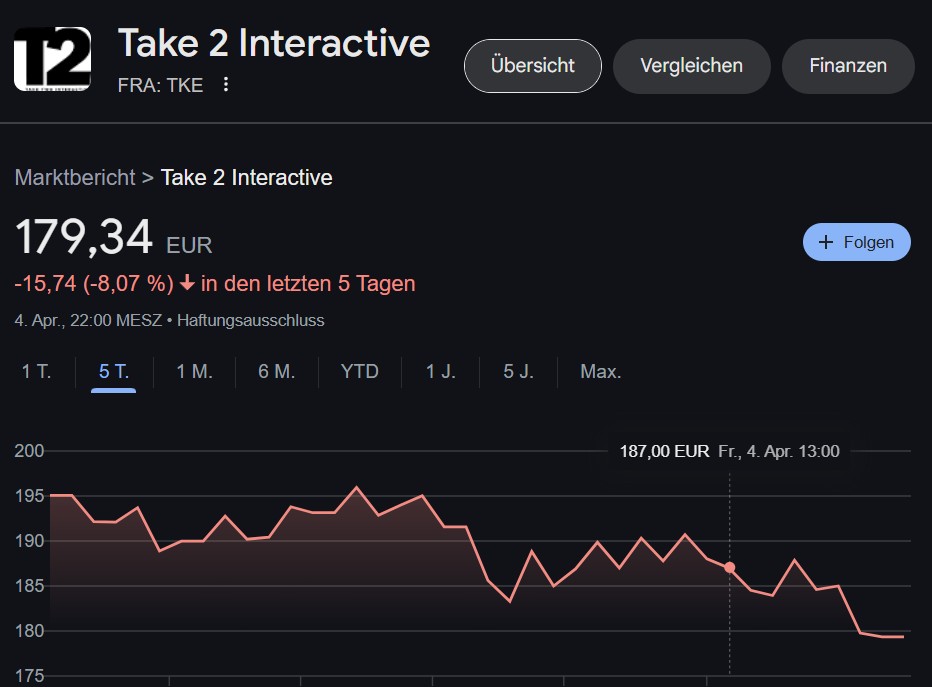Image resolution: width=932 pixels, height=687 pixels.
Task: Open the Marktbericht breadcrumb link
Action: pos(75,177)
